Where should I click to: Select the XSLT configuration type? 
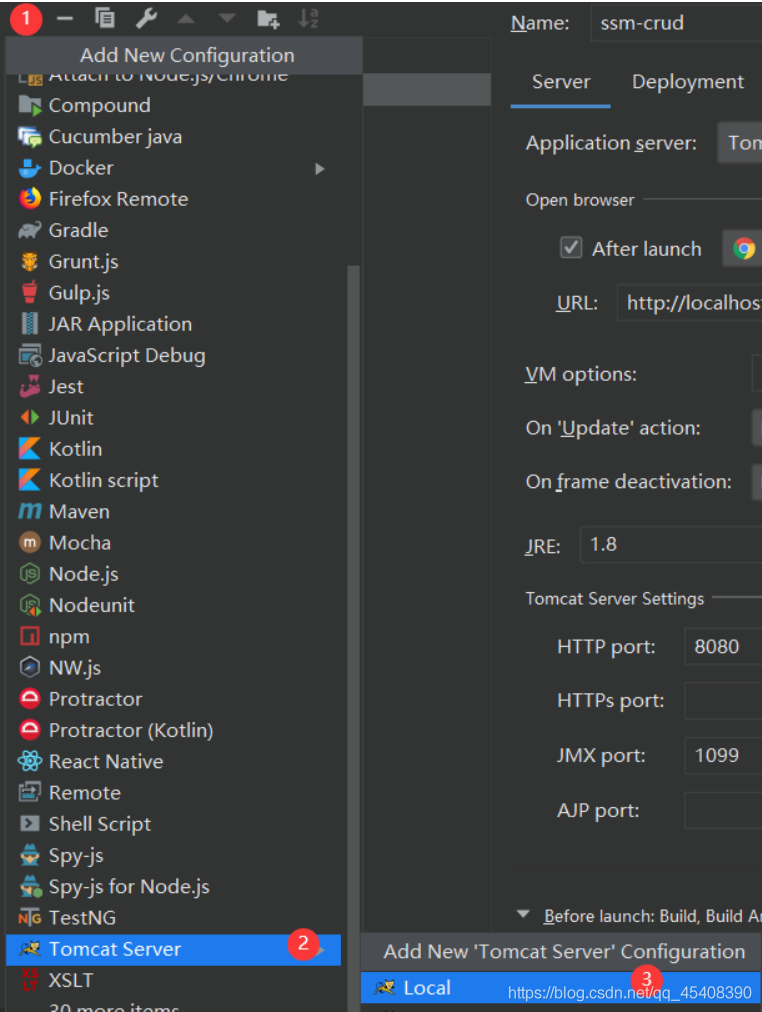[x=173, y=980]
